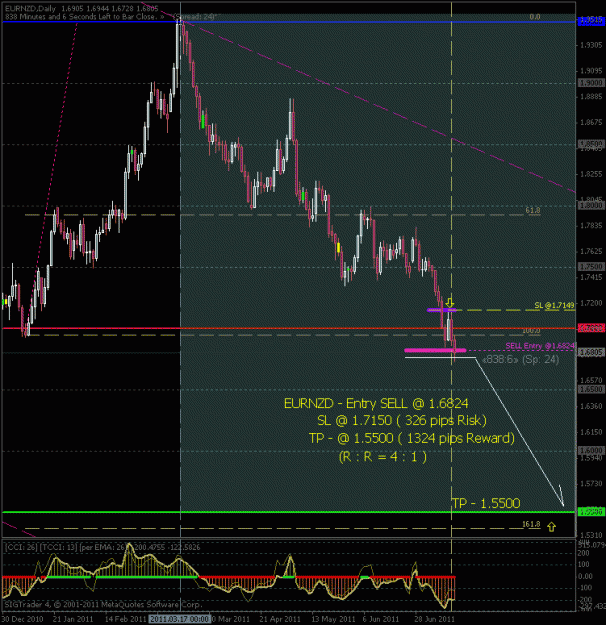
Task: Click the 1.7200 price scale value
Action: (x=591, y=303)
